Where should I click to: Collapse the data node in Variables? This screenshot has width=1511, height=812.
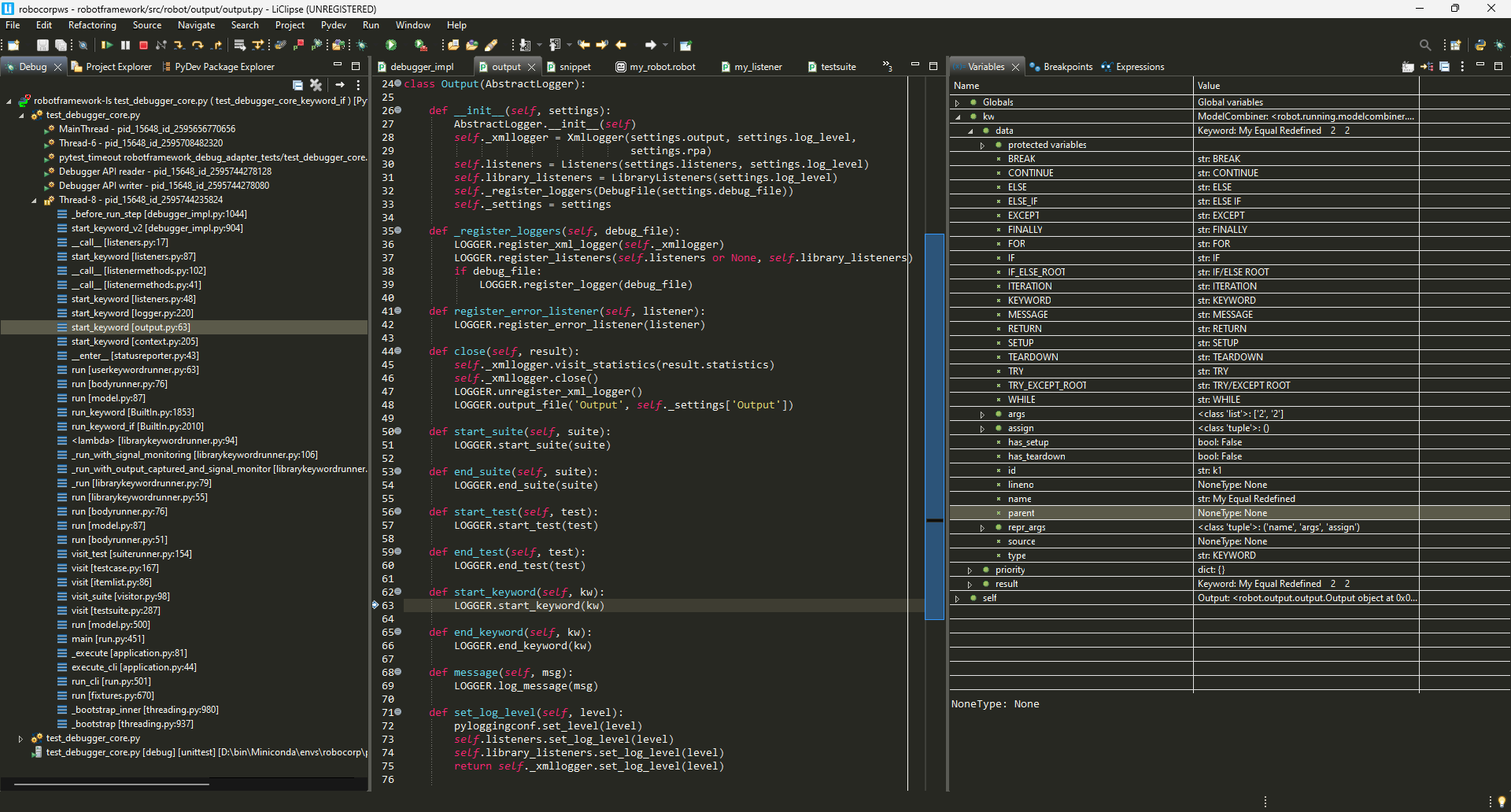click(x=972, y=131)
